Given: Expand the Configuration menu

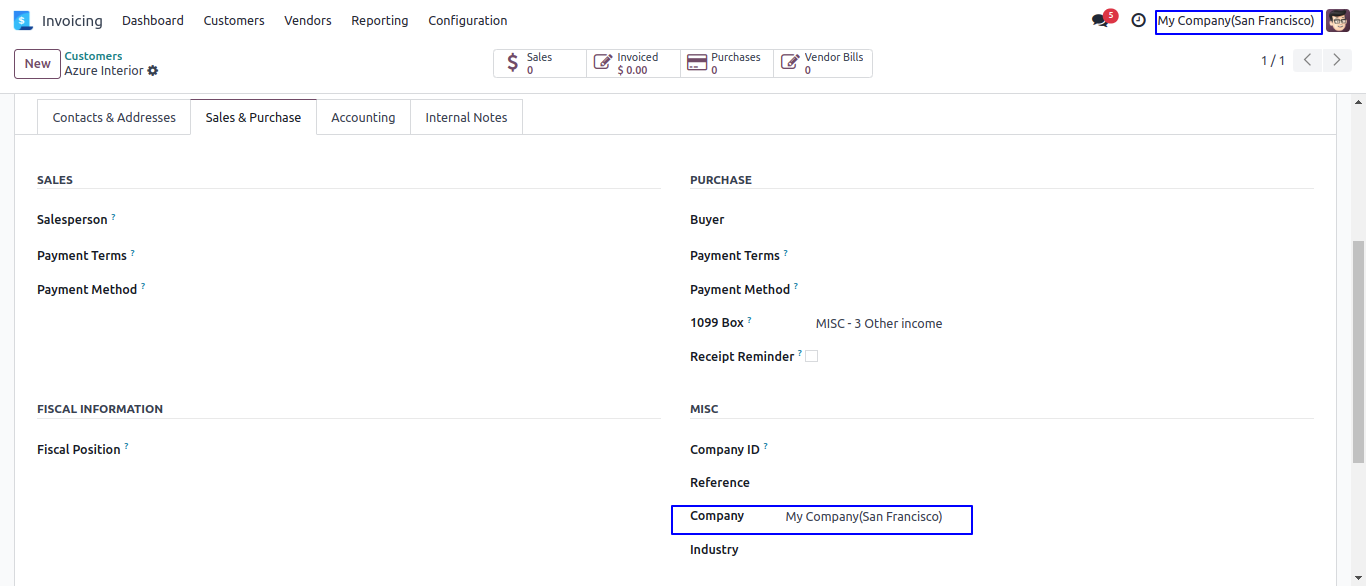Looking at the screenshot, I should pos(467,21).
